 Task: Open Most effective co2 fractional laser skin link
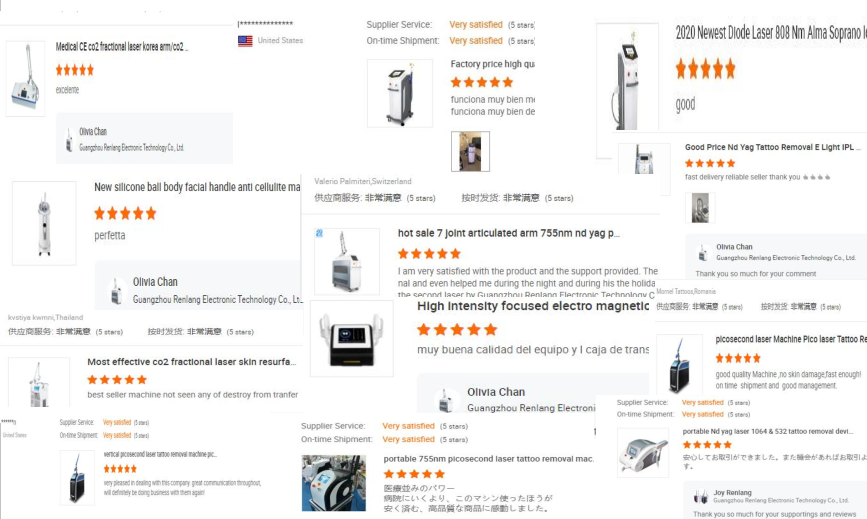pos(191,362)
